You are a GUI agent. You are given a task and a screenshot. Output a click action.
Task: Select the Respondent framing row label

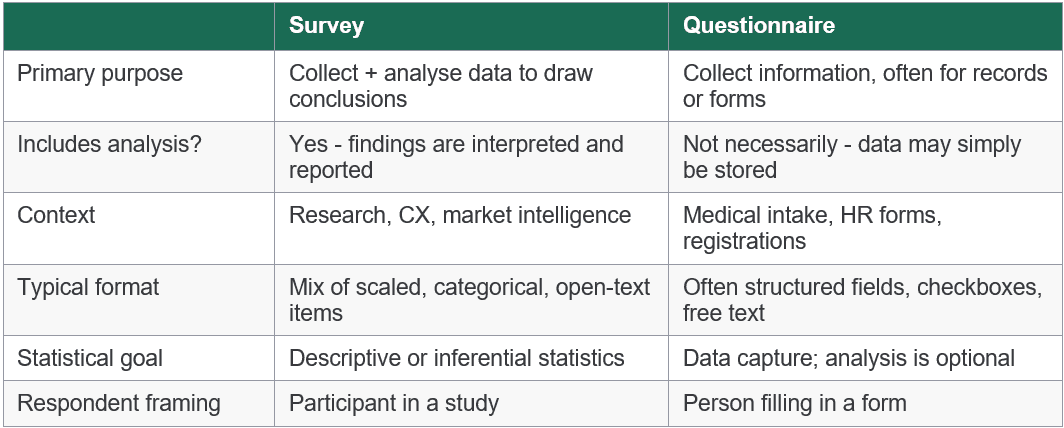pyautogui.click(x=119, y=404)
